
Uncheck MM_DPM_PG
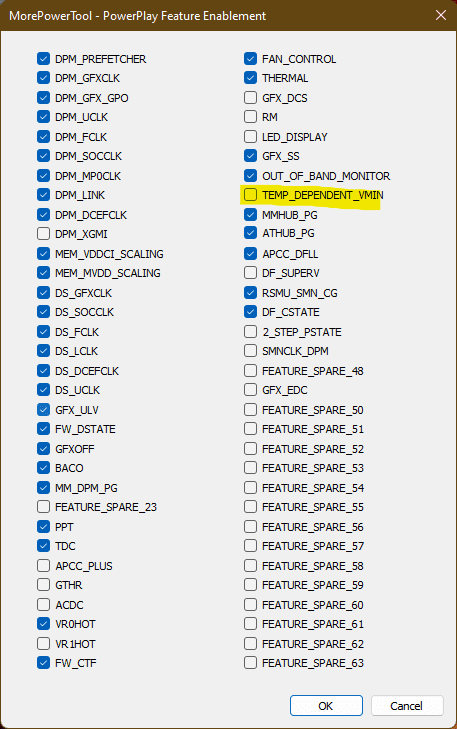[x=43, y=488]
